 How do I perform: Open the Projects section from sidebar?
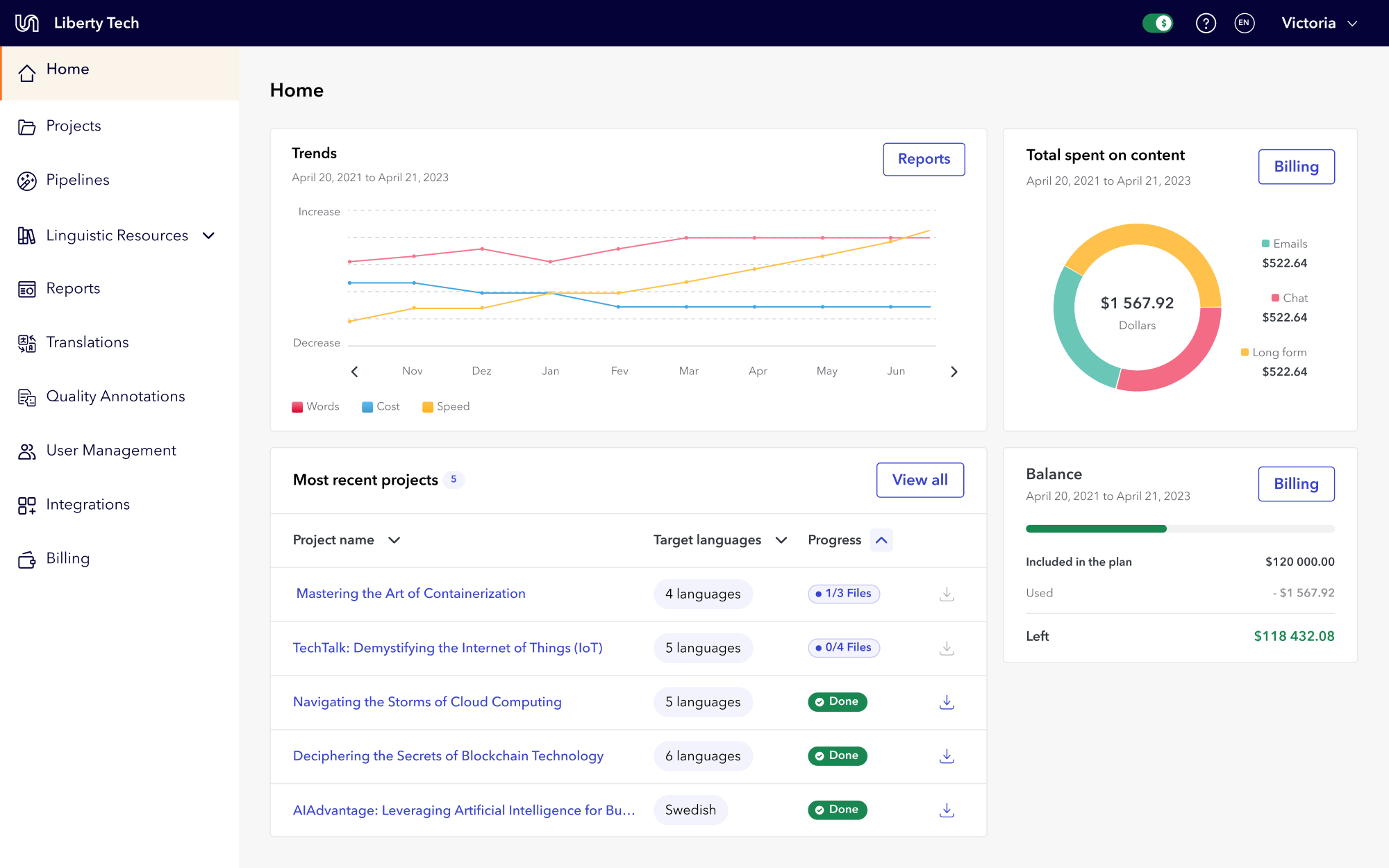click(x=73, y=126)
